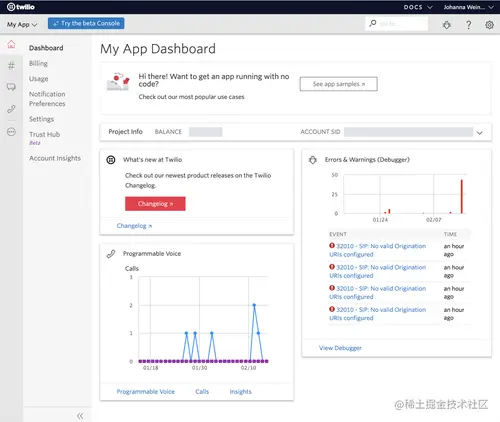Click the app samples illustration
Screen dimensions: 500x422
click(118, 81)
